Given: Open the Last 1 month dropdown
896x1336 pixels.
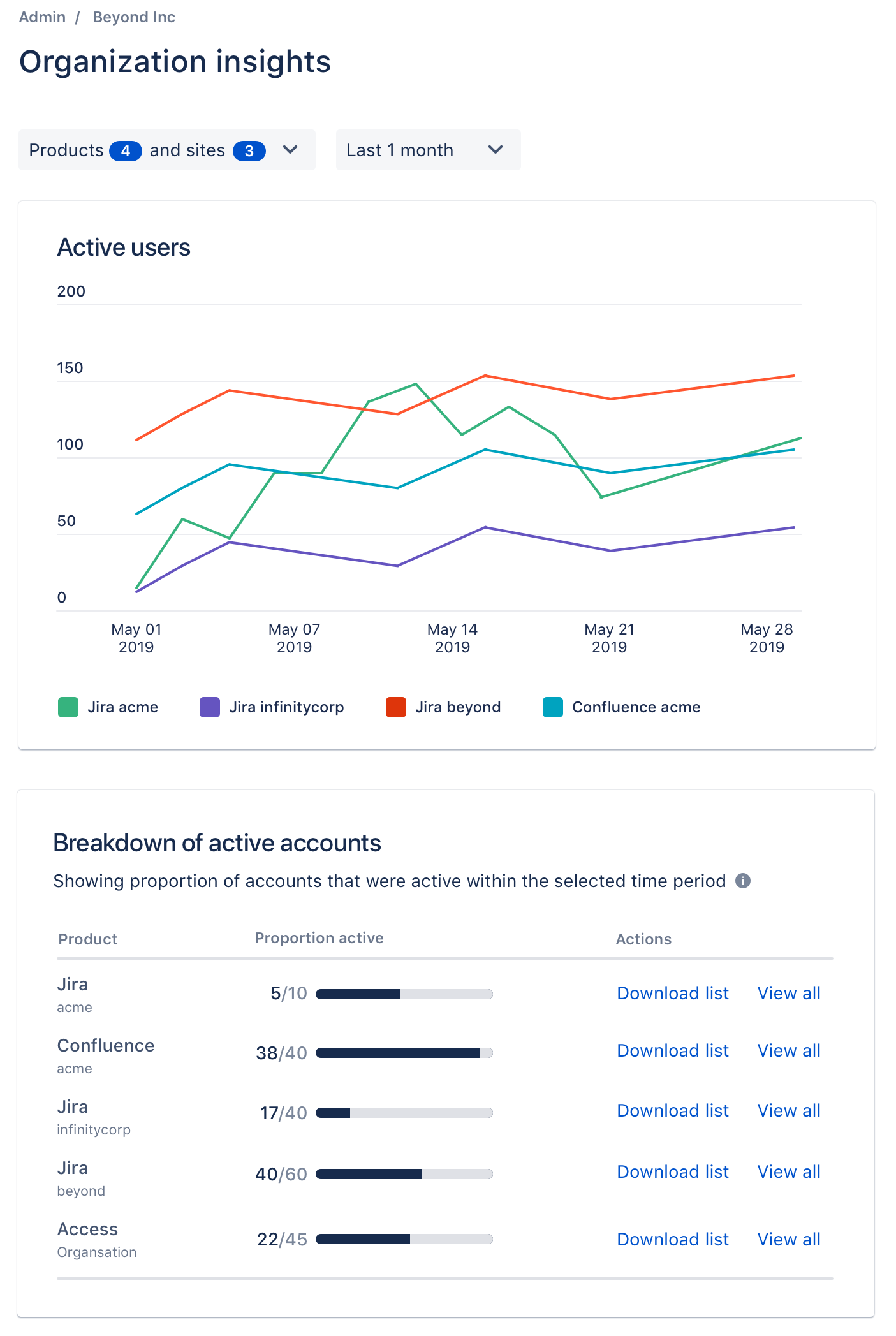Looking at the screenshot, I should coord(427,150).
